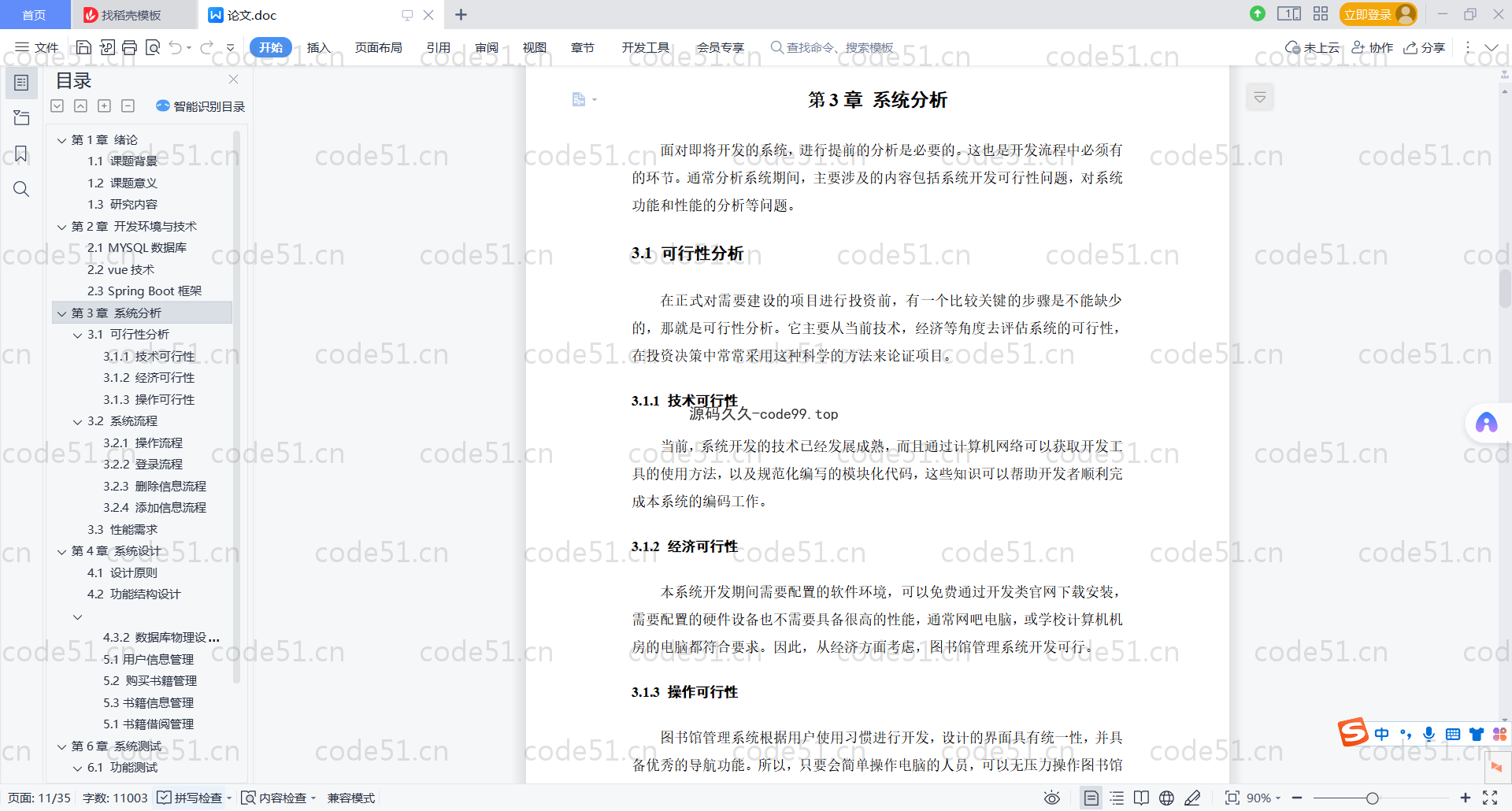This screenshot has height=811, width=1512.
Task: Collapse 第4章 系统设计 node
Action: tap(61, 551)
